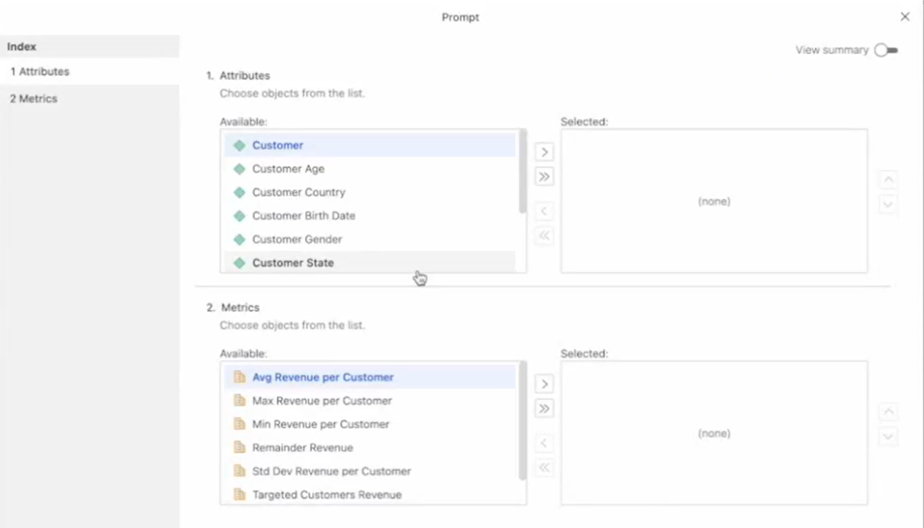This screenshot has width=924, height=528.
Task: Click the remove arrow button for Attributes
Action: coord(544,211)
